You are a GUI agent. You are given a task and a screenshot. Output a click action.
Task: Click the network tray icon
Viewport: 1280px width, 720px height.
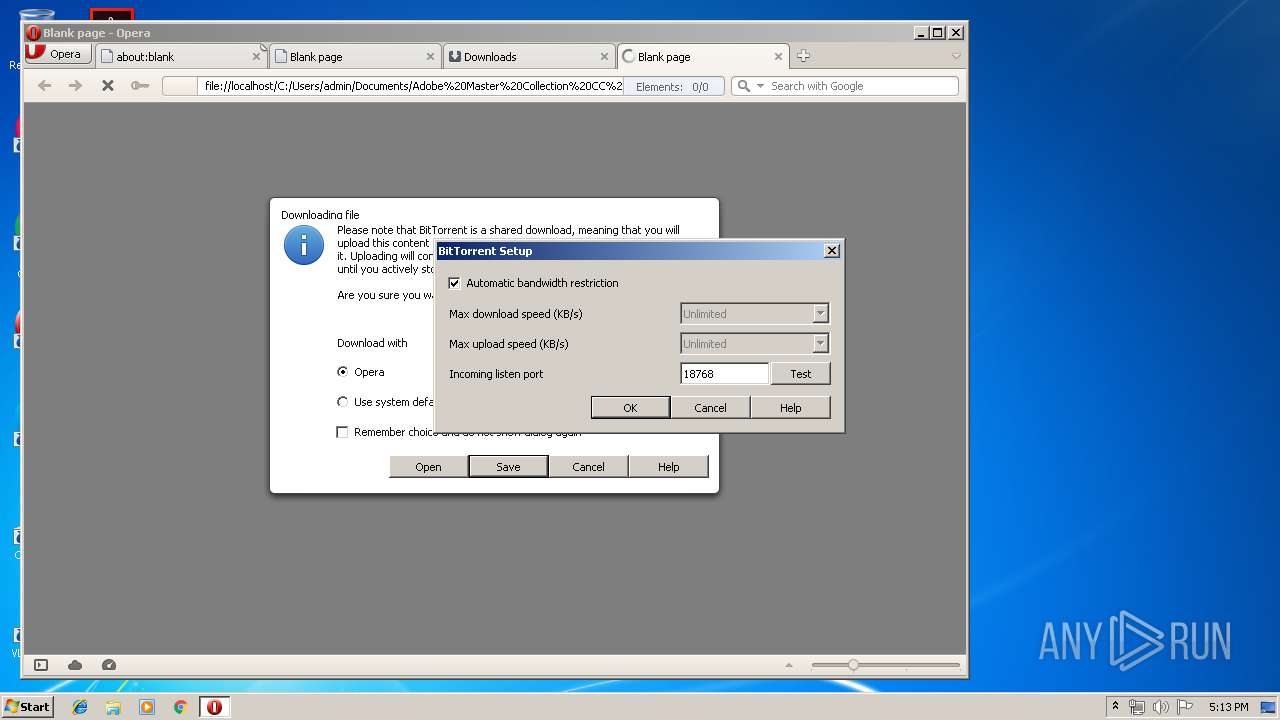1136,707
